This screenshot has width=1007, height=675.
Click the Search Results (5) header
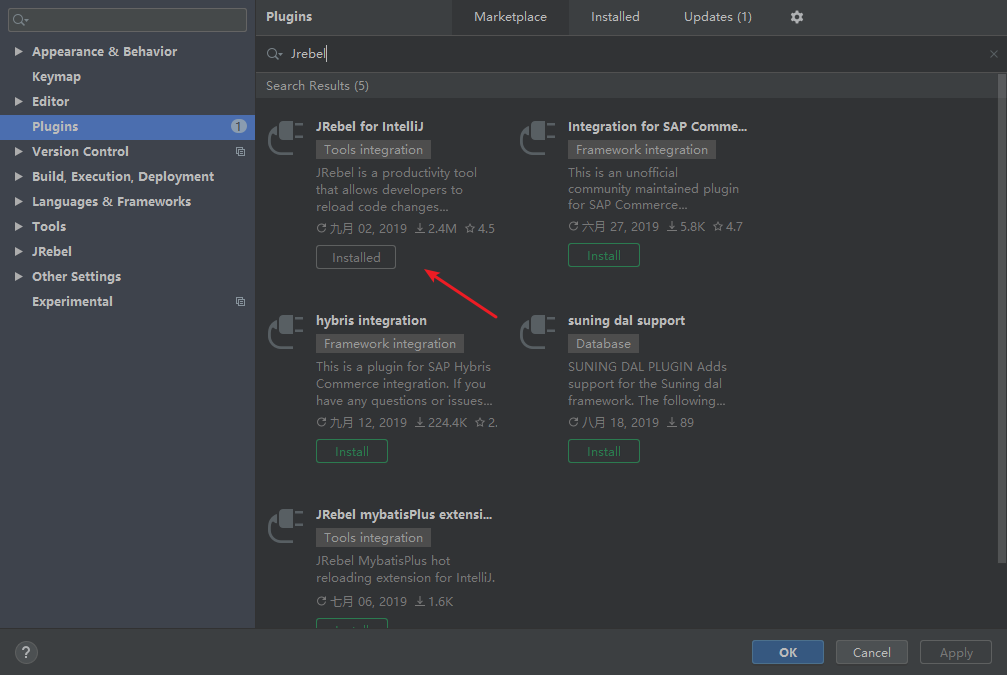(317, 86)
